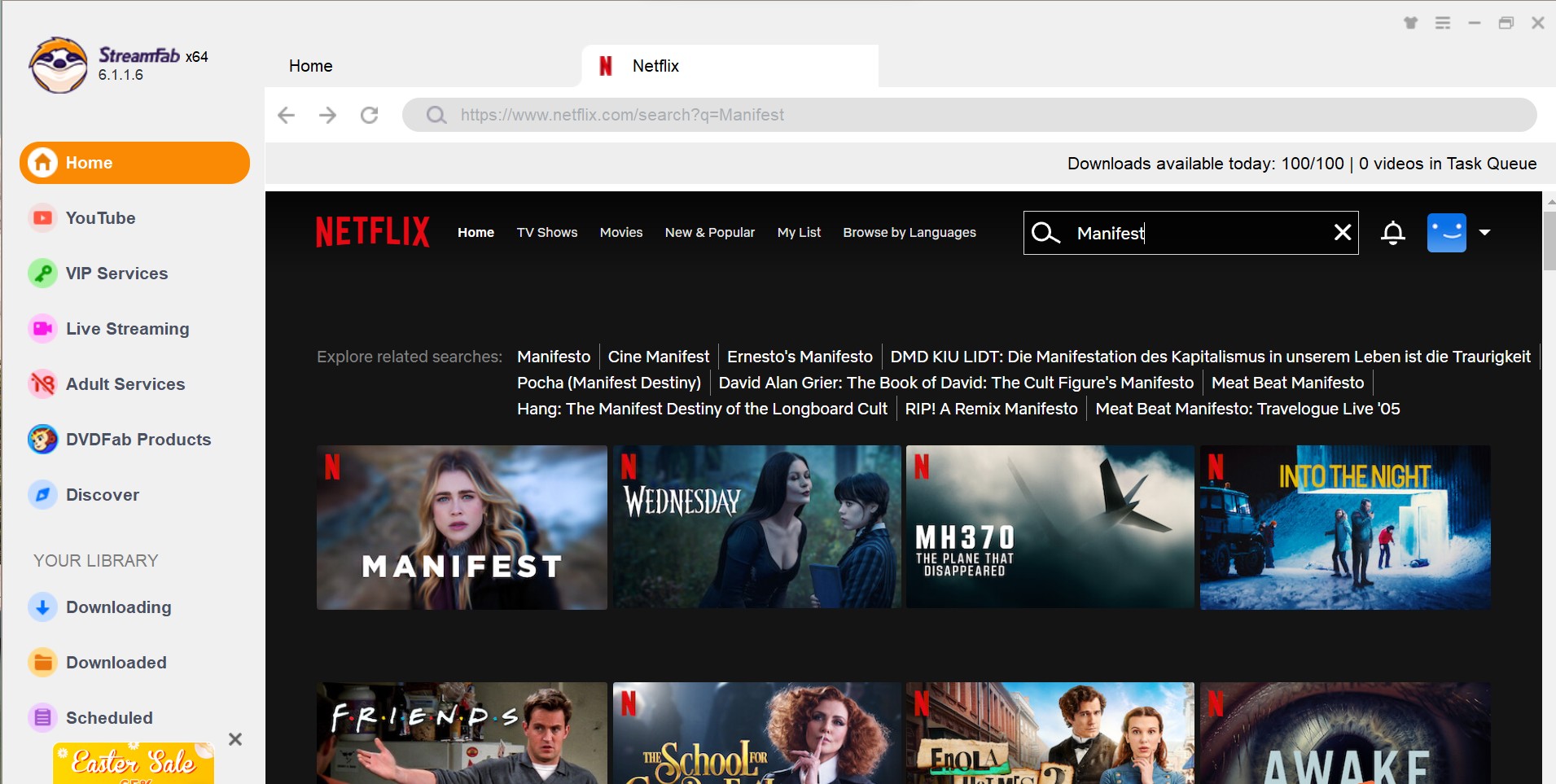Open the Wednesday show thumbnail
Screen dimensions: 1556x784
tap(757, 528)
